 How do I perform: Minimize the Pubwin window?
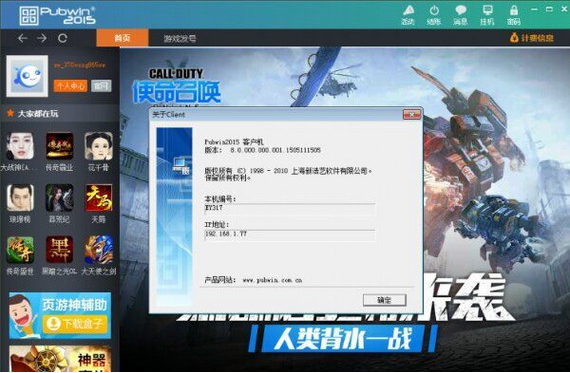[x=534, y=9]
